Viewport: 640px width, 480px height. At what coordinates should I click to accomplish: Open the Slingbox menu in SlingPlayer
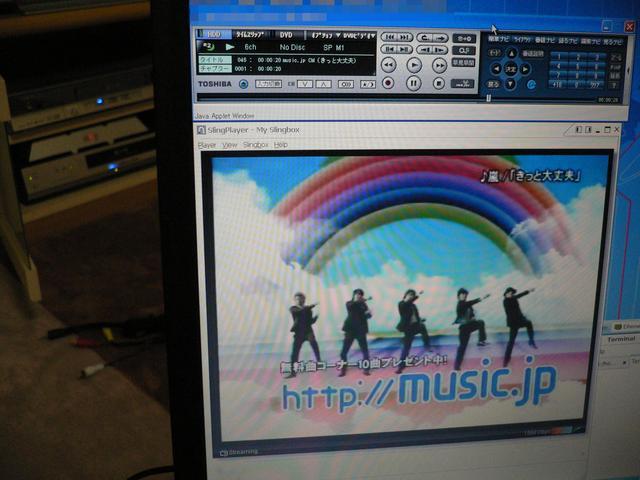click(256, 145)
